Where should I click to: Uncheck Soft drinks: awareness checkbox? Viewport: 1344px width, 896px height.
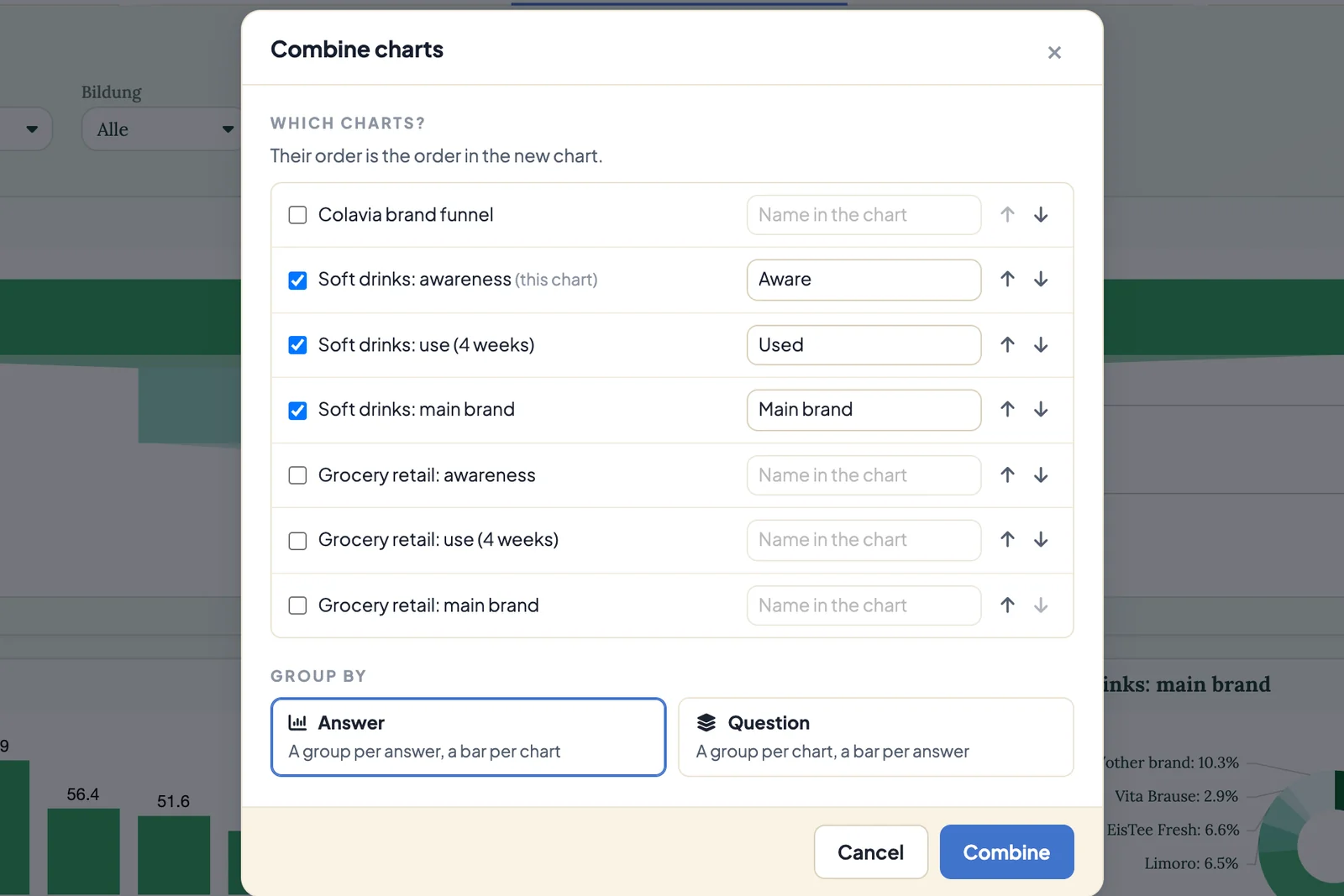click(x=297, y=280)
